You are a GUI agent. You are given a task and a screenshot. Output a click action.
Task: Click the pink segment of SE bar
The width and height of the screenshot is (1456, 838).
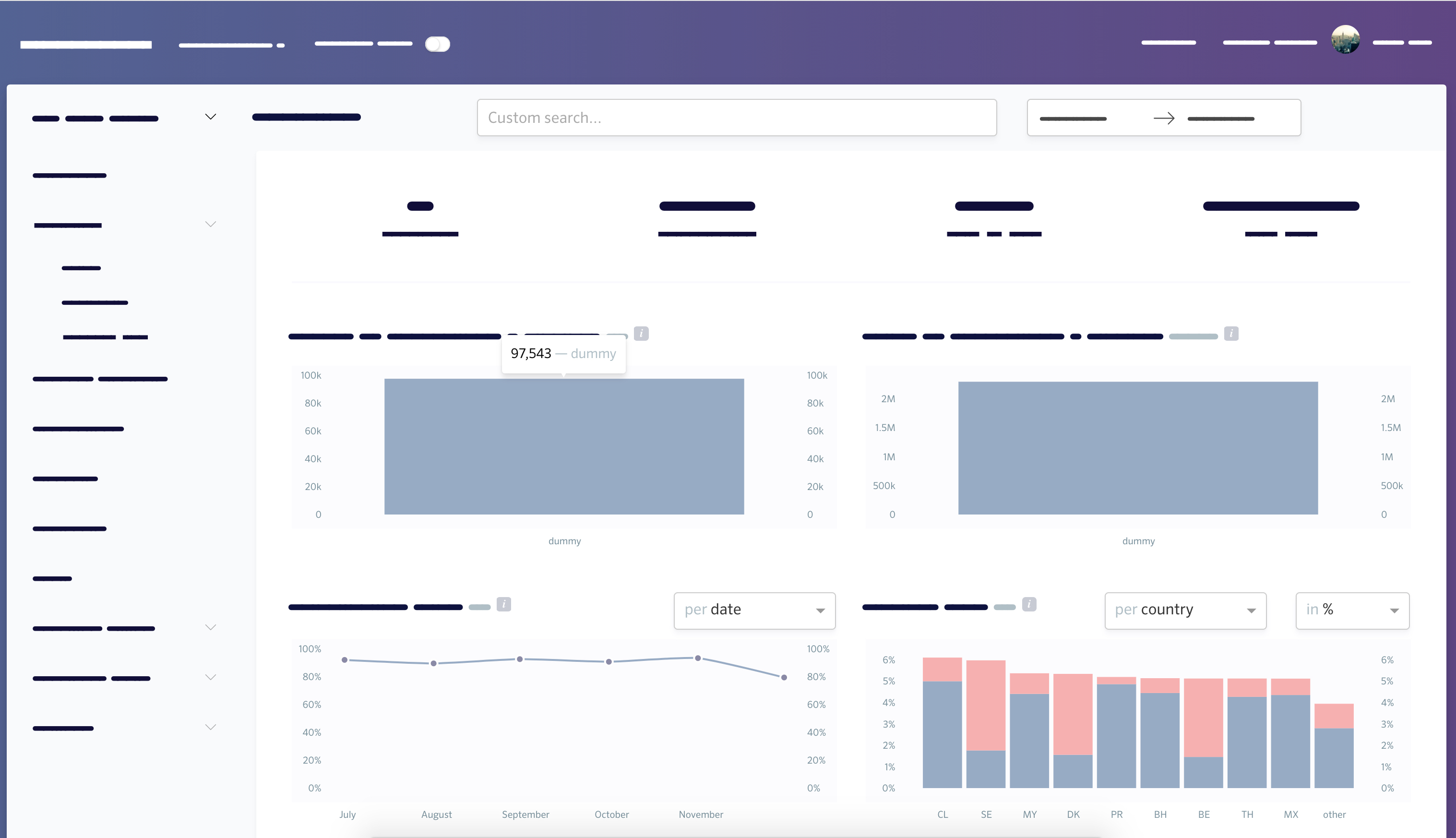click(985, 705)
